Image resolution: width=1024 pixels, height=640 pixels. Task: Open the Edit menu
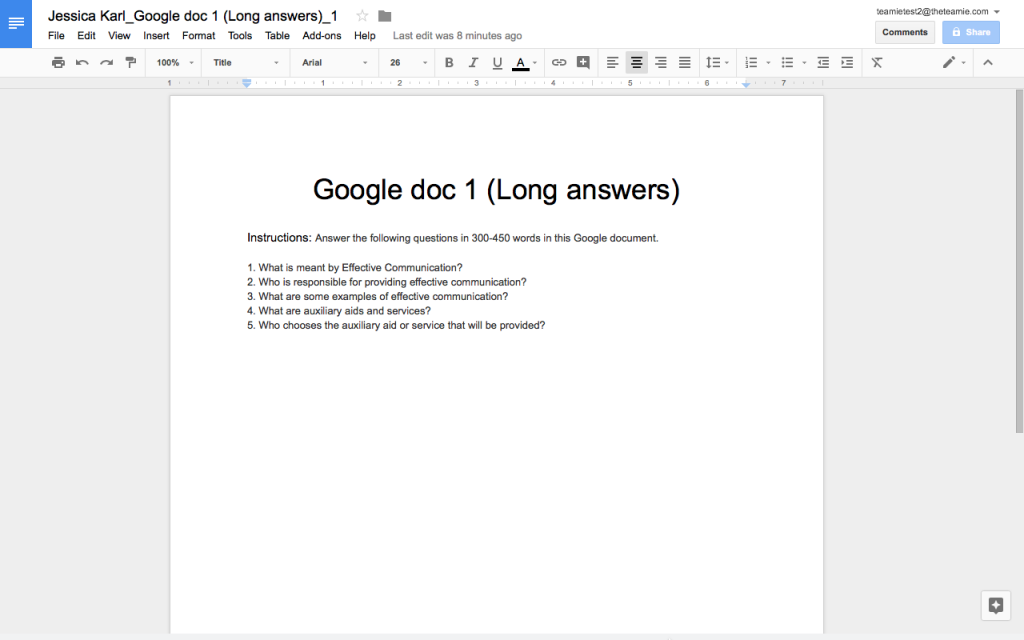pyautogui.click(x=86, y=36)
